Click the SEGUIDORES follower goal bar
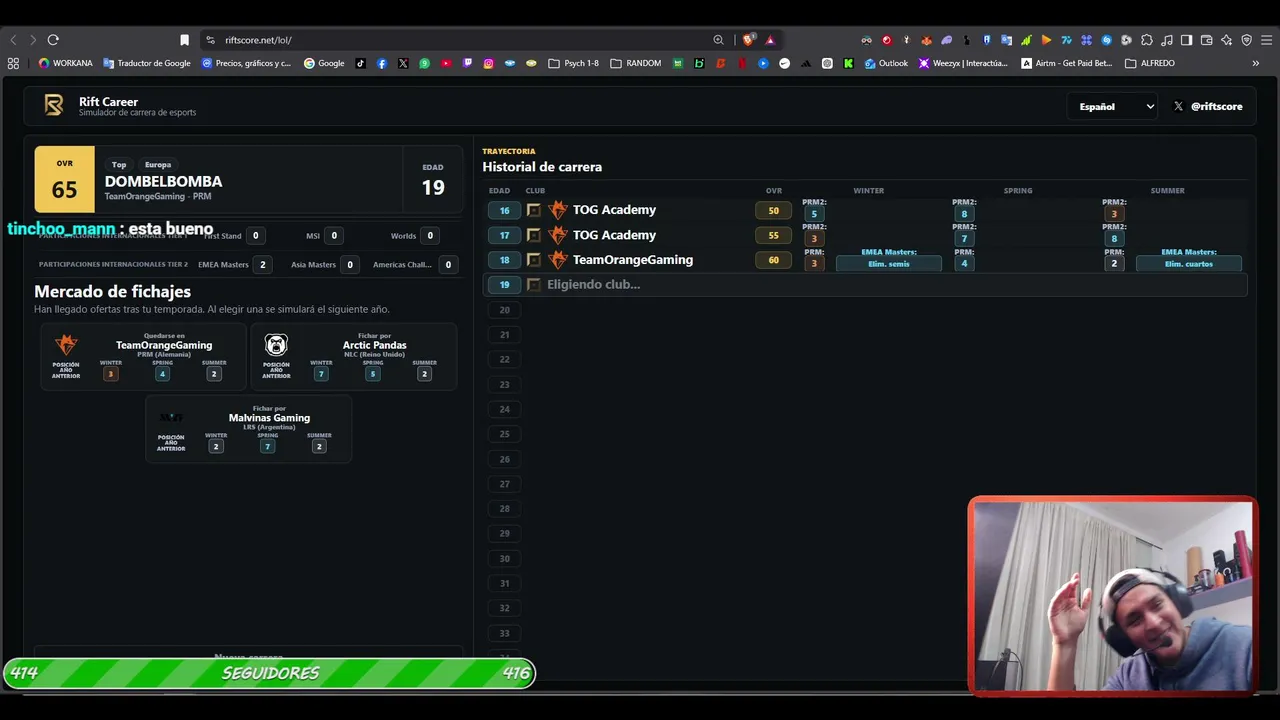1280x720 pixels. [269, 673]
